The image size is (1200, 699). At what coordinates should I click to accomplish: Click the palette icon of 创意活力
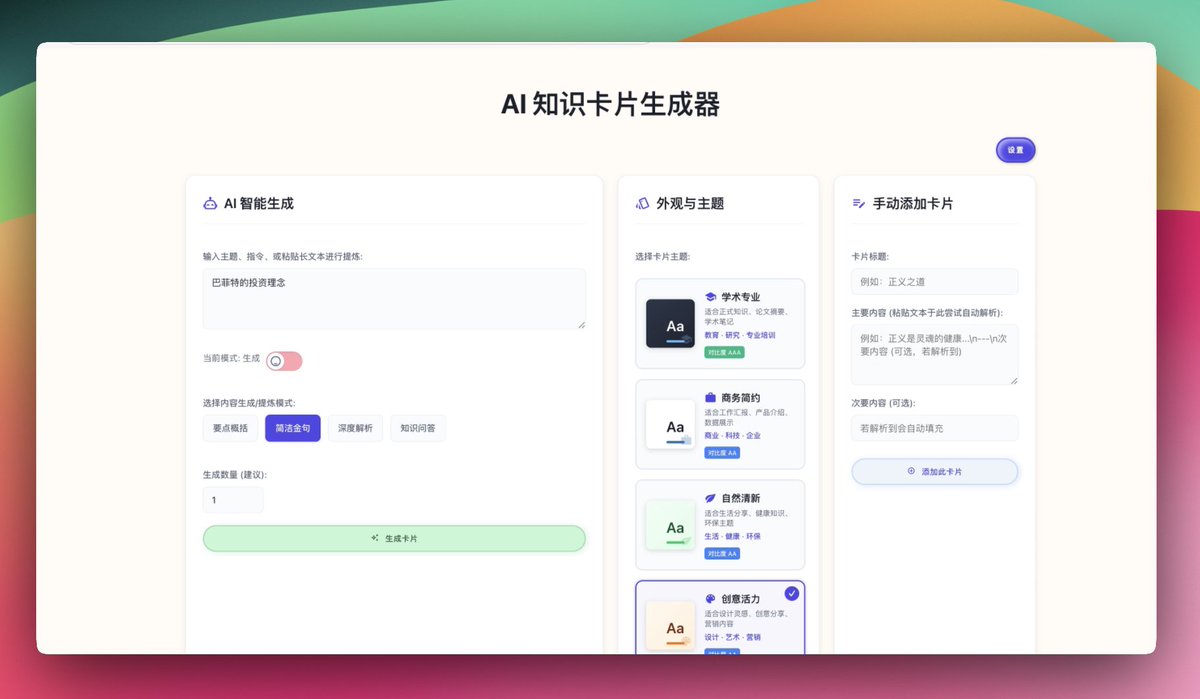(710, 599)
